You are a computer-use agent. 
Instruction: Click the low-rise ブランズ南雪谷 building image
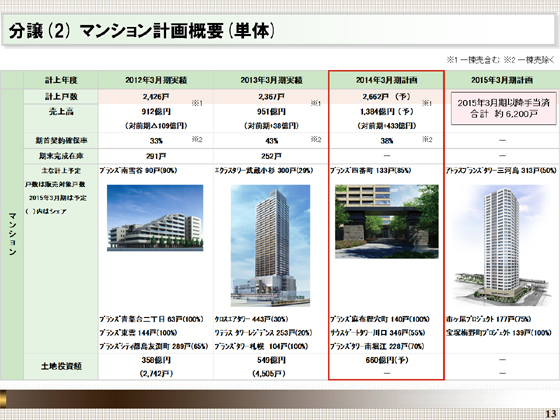(x=155, y=218)
